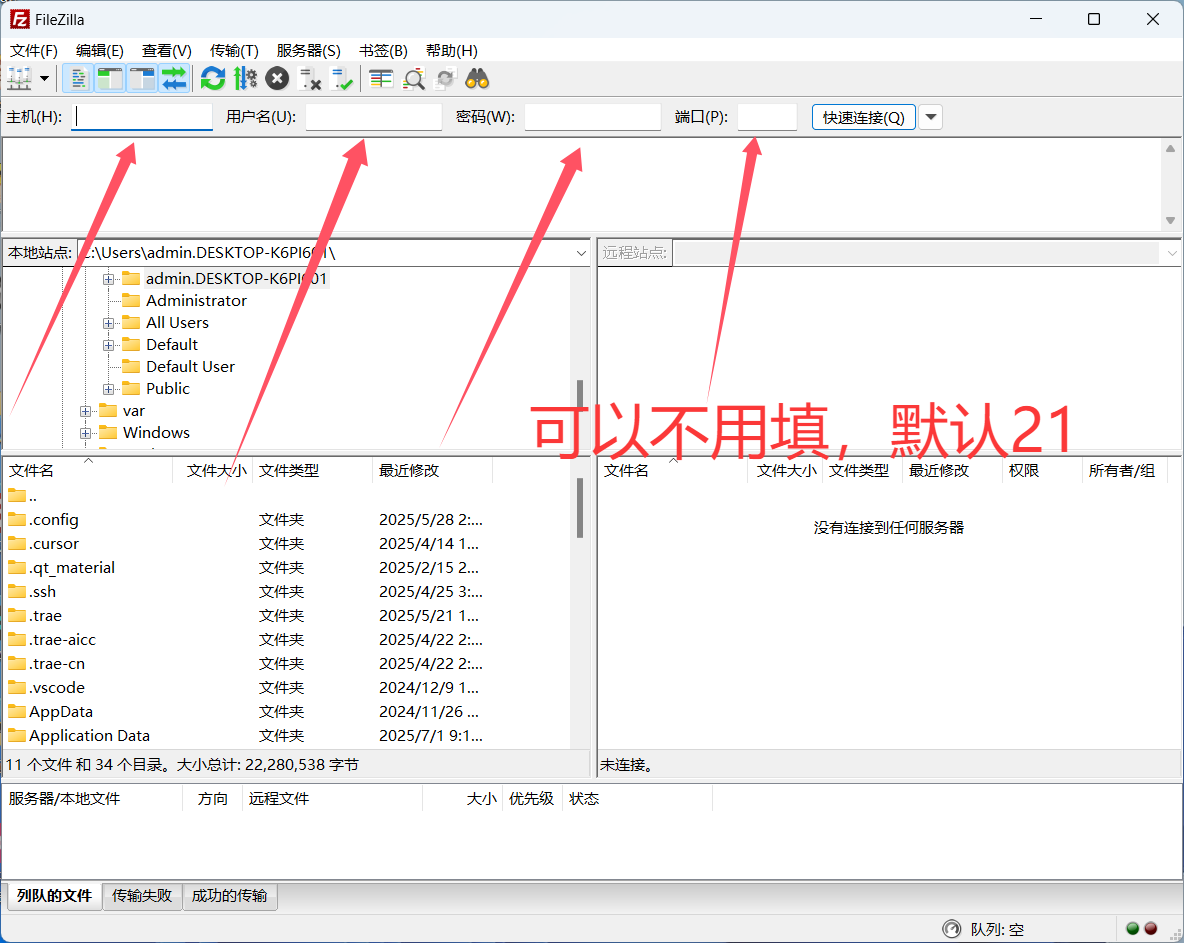Select the Application Data folder row
The image size is (1184, 943).
287,735
